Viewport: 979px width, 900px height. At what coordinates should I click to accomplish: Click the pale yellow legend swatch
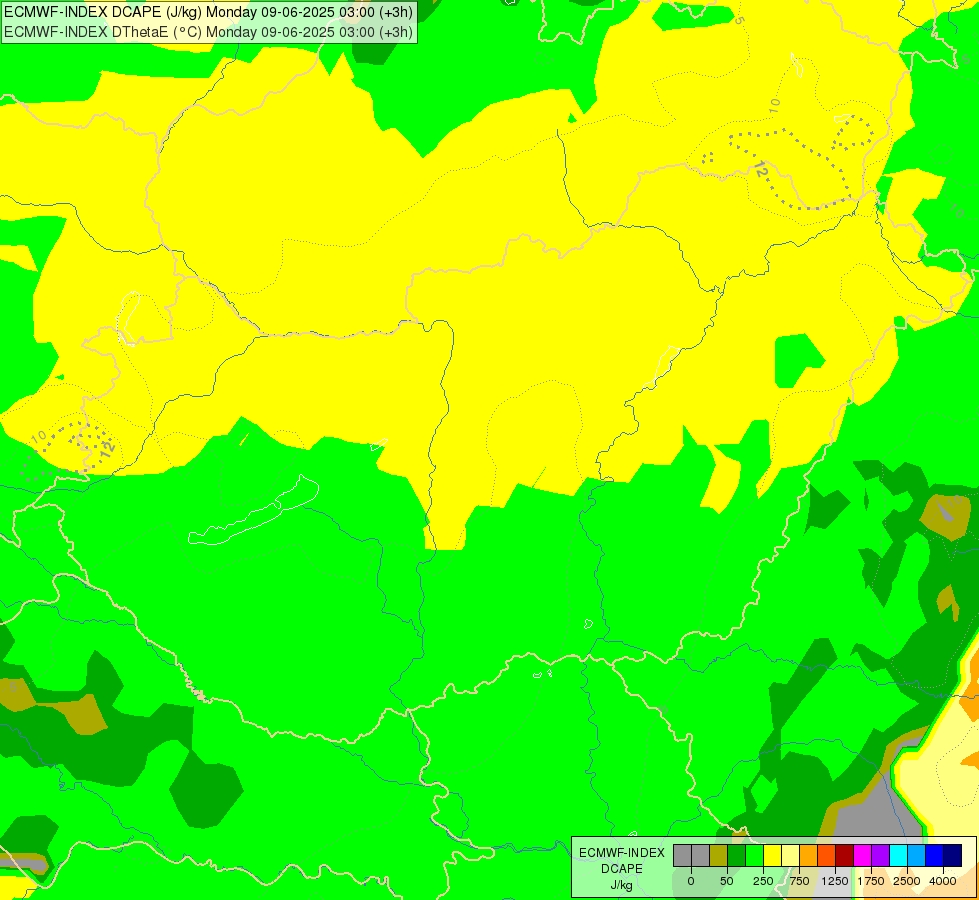tap(790, 855)
